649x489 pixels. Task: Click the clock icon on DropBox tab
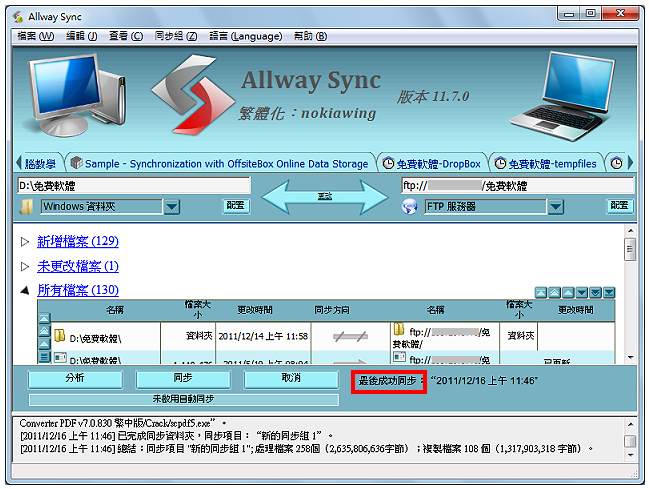point(388,163)
